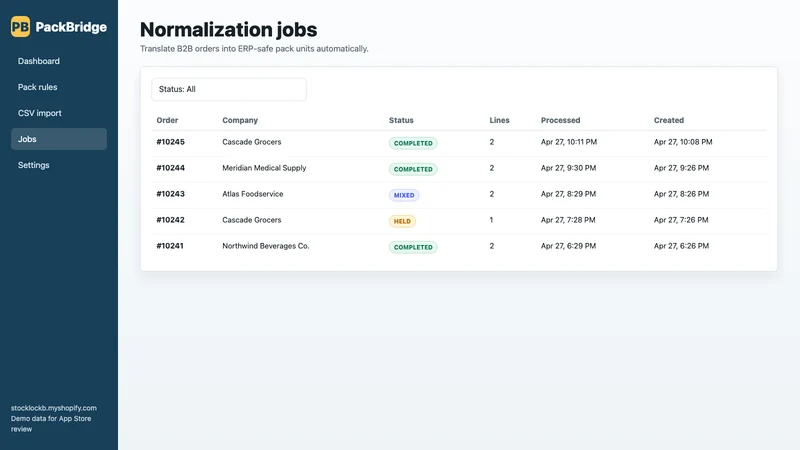Click COMPLETED badge for order #10244

pos(413,169)
